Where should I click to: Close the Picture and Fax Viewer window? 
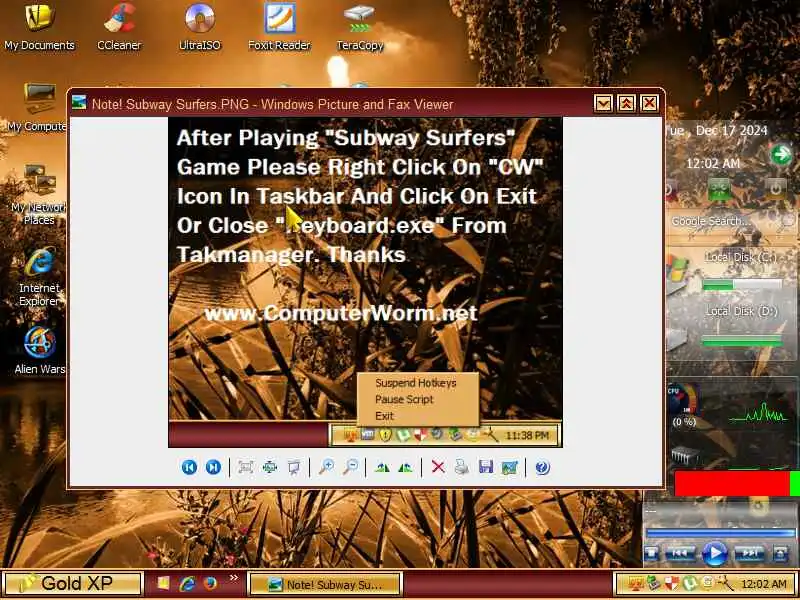(649, 104)
